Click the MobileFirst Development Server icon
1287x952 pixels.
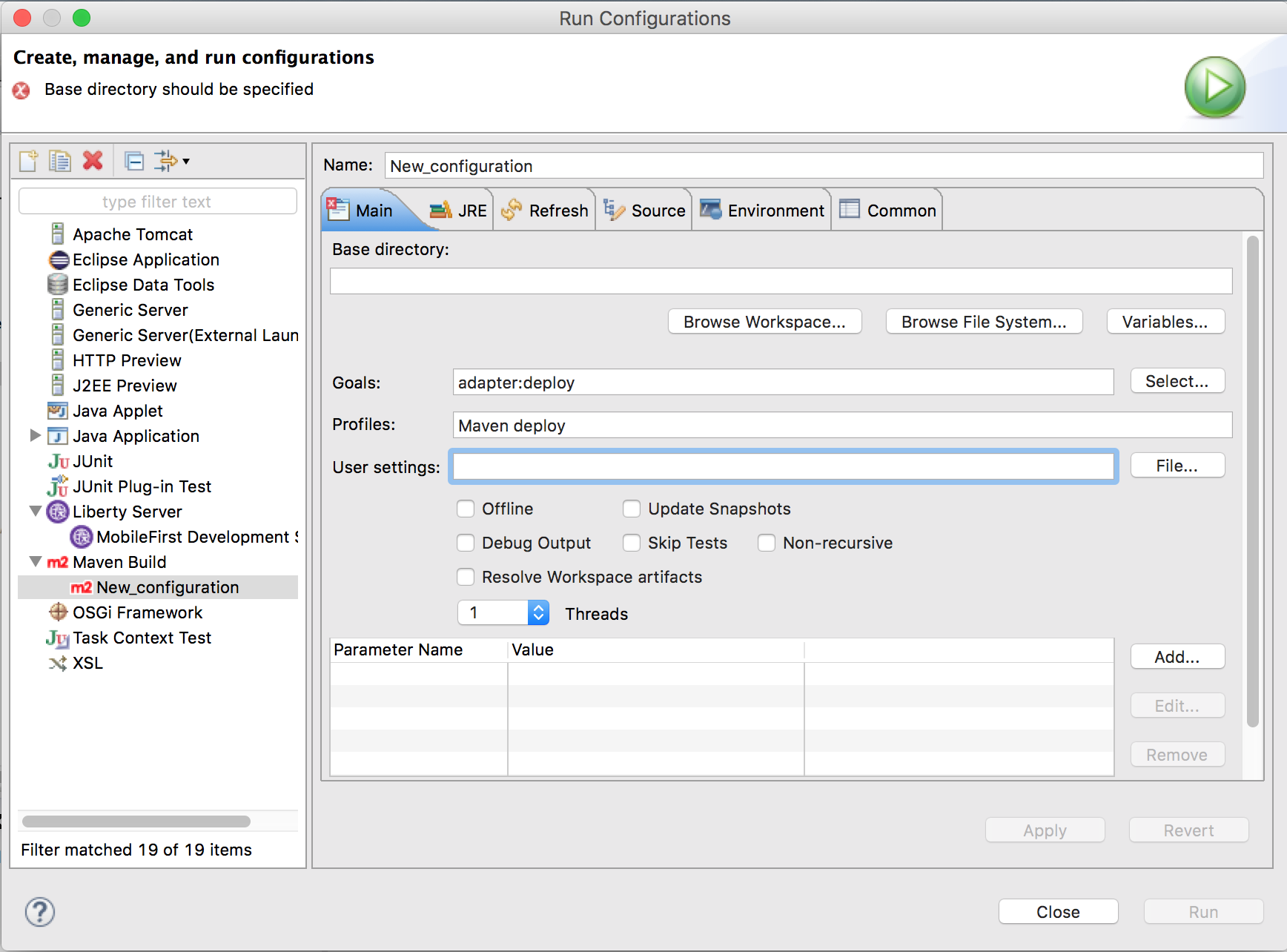(82, 537)
